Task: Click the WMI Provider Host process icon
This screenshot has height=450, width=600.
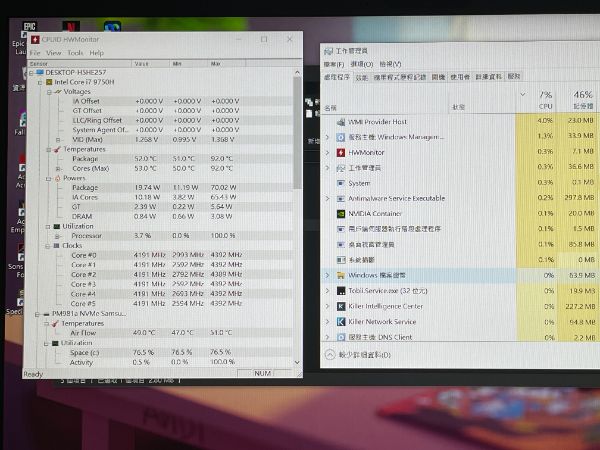Action: click(341, 122)
